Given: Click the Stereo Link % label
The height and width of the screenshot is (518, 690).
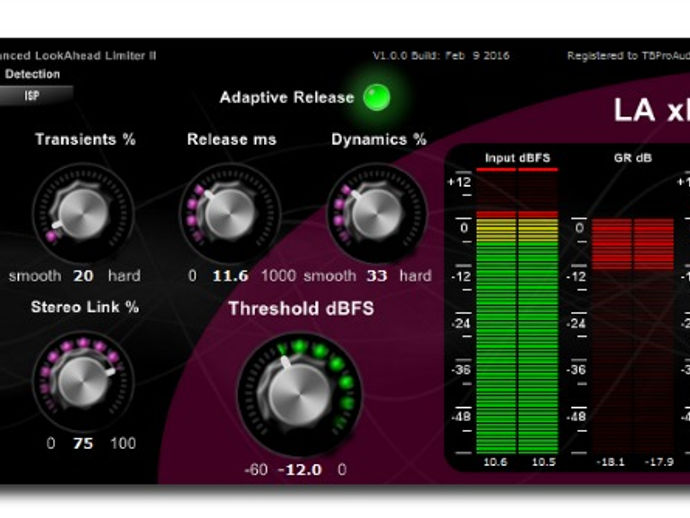Looking at the screenshot, I should 84,307.
